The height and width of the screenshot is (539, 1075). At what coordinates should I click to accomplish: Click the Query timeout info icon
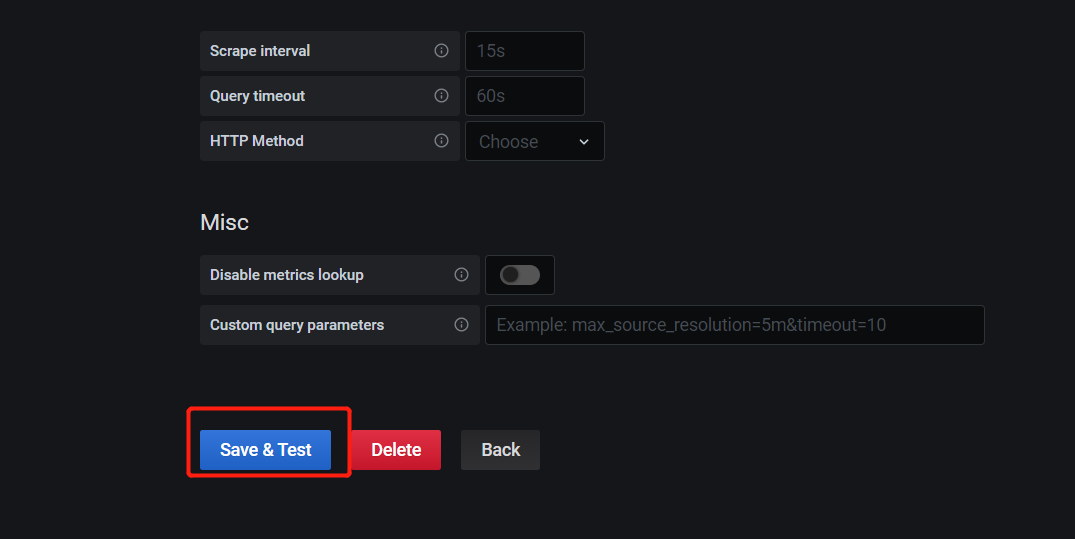442,96
